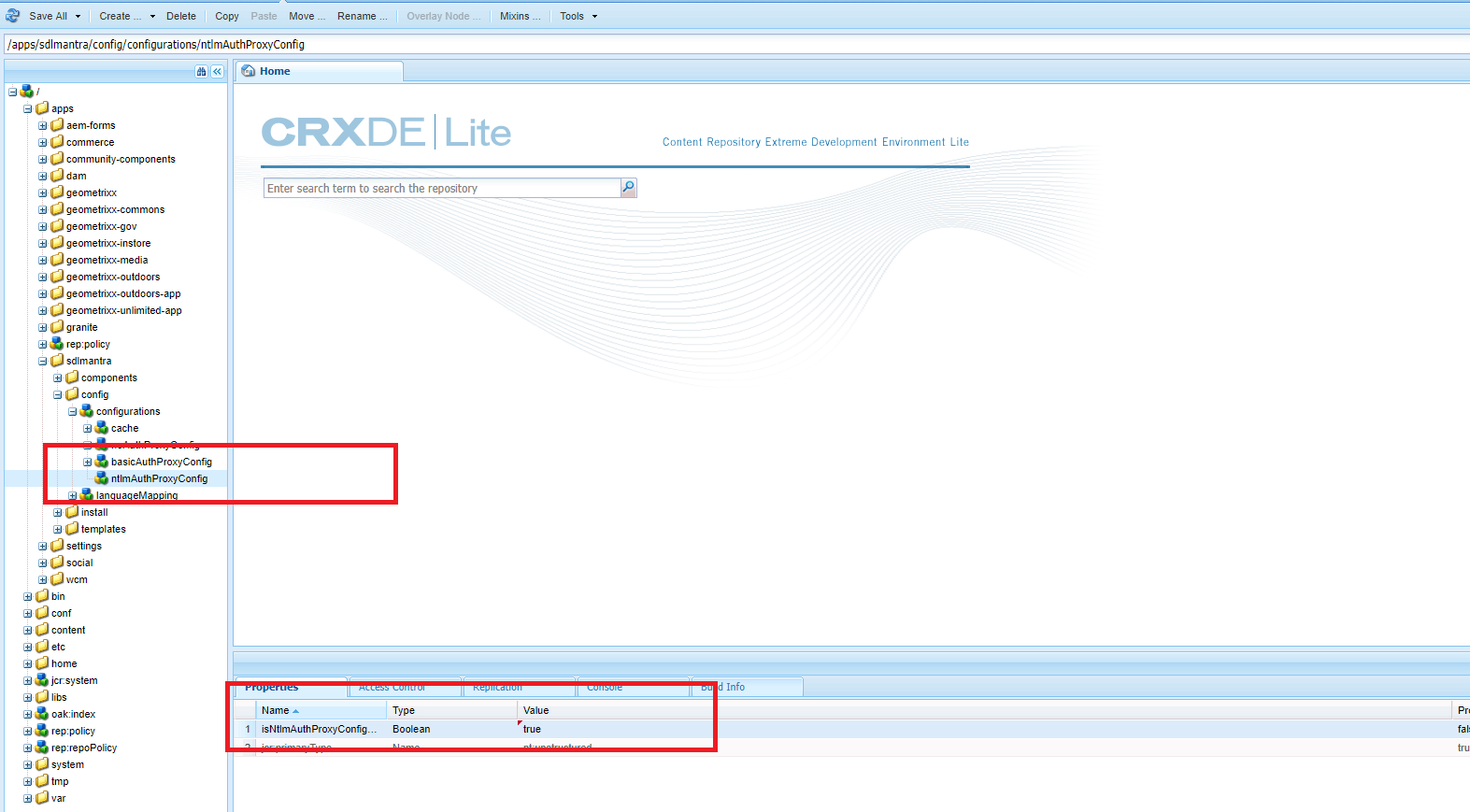Viewport: 1470px width, 812px height.
Task: Click the Mixins toolbar button
Action: [x=520, y=16]
